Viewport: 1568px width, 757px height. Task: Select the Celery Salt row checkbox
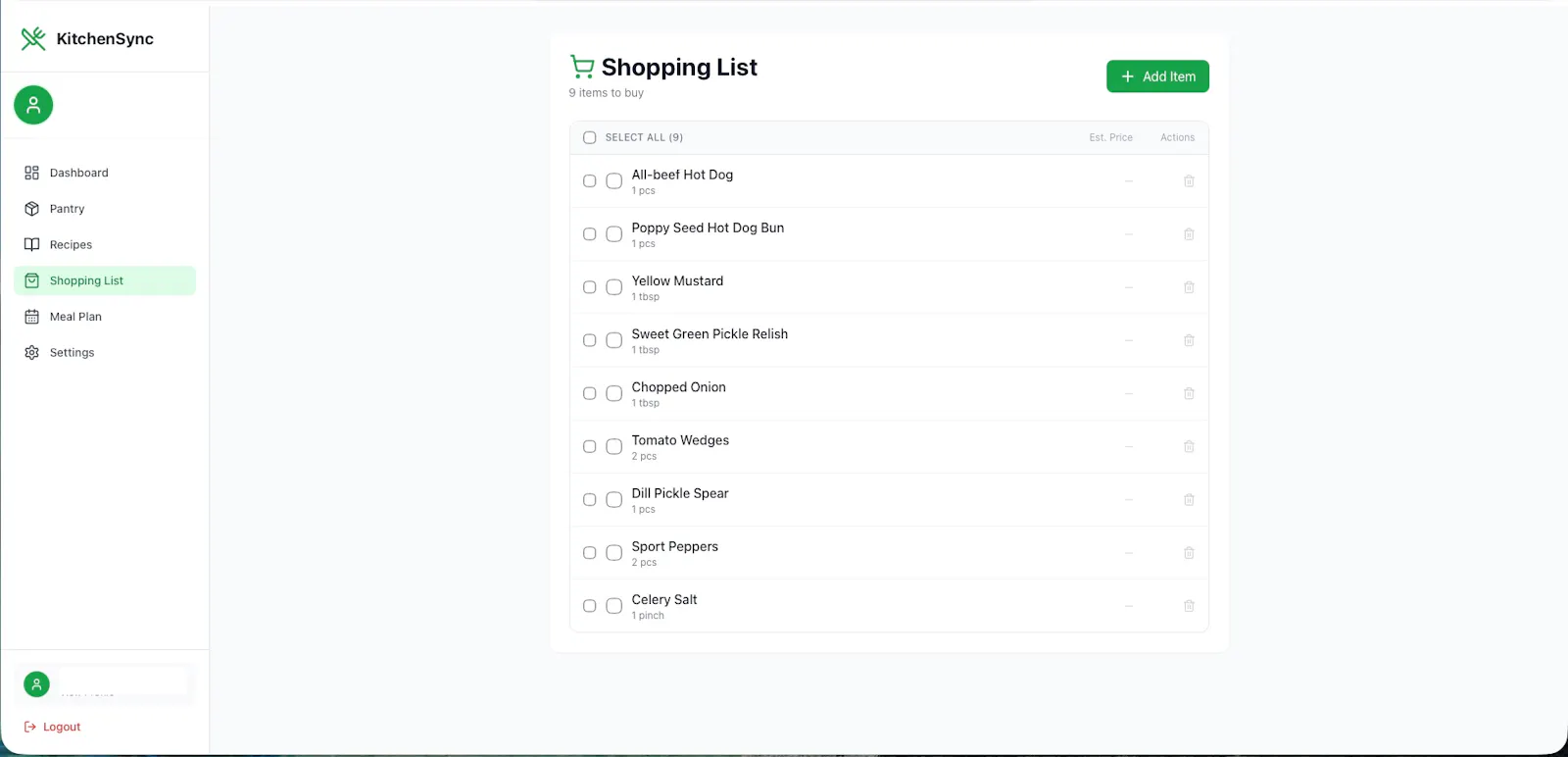pos(590,606)
